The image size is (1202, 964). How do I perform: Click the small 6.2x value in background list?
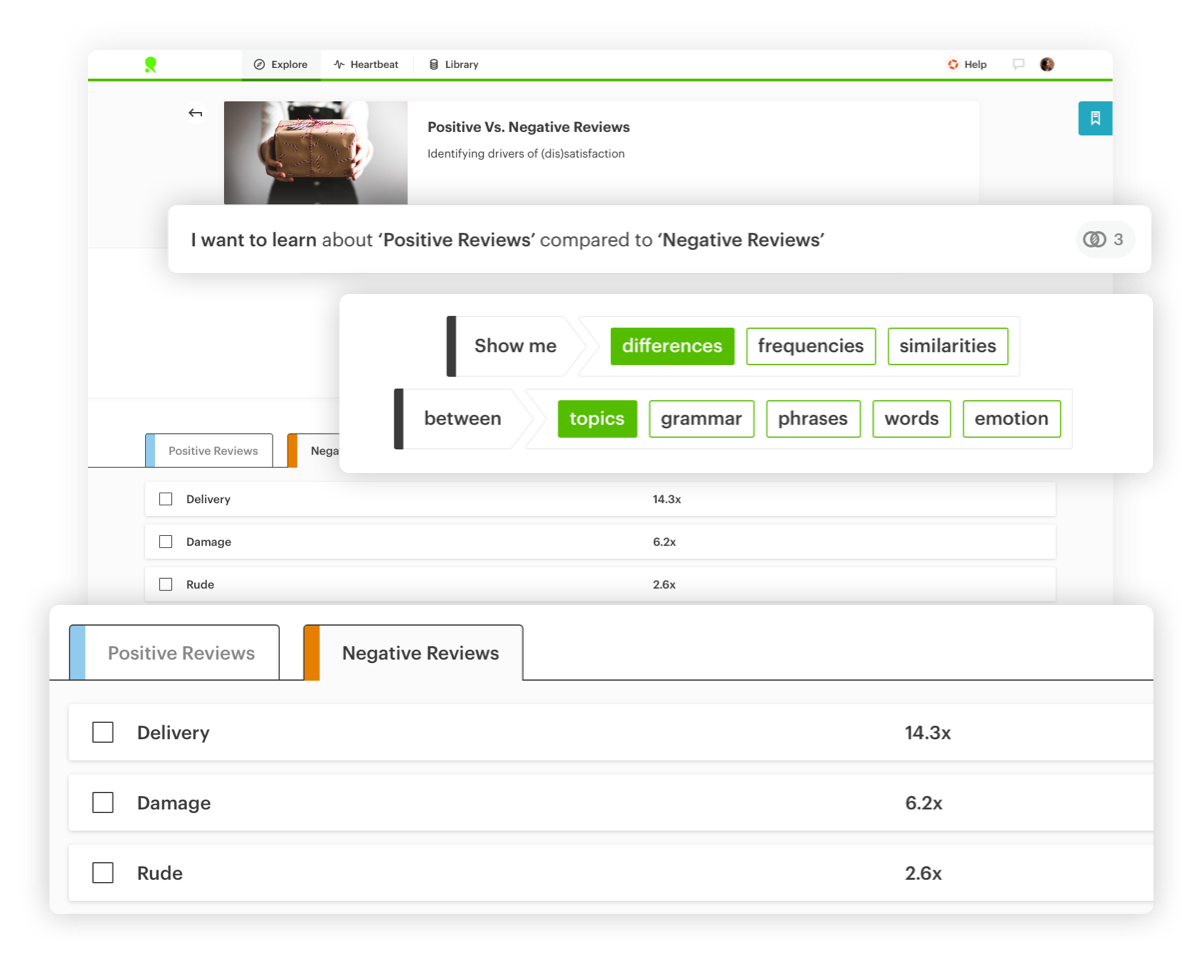664,542
